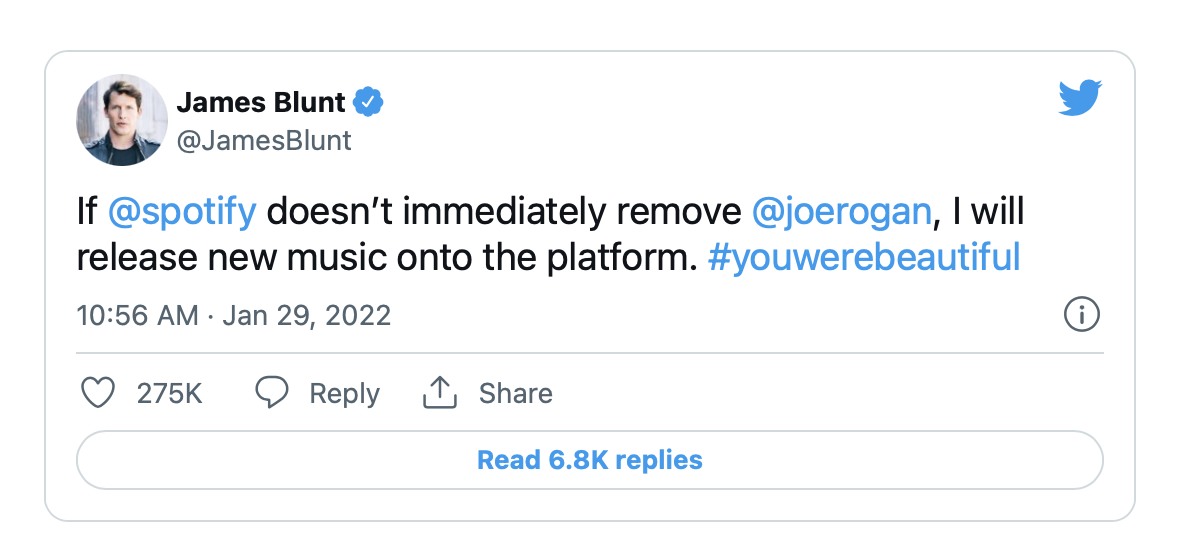The image size is (1188, 554).
Task: Open the tweet info circle icon
Action: click(x=1081, y=315)
